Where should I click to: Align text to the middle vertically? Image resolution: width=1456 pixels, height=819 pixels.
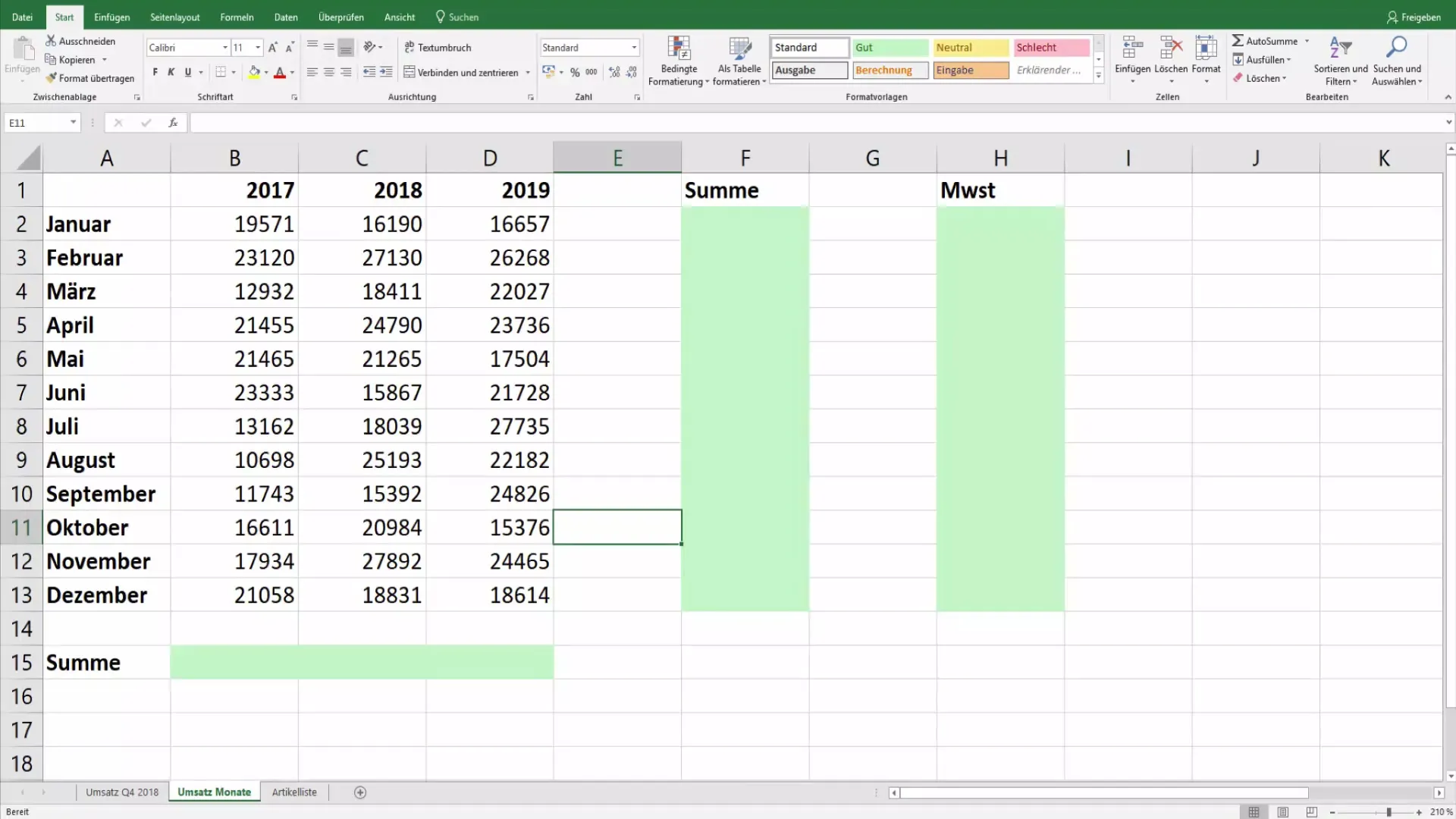(329, 47)
